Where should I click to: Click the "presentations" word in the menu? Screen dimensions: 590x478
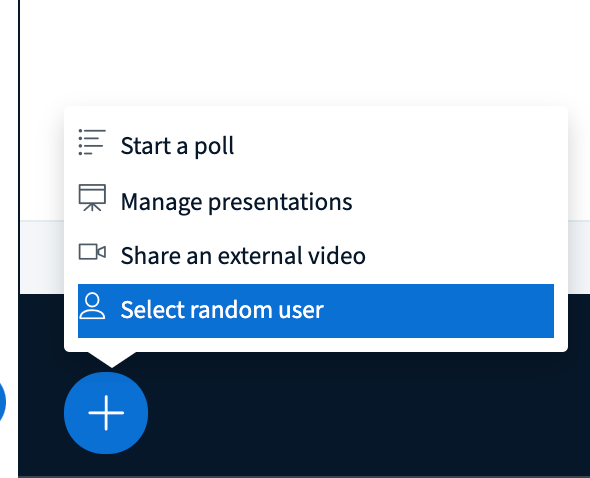(x=280, y=202)
